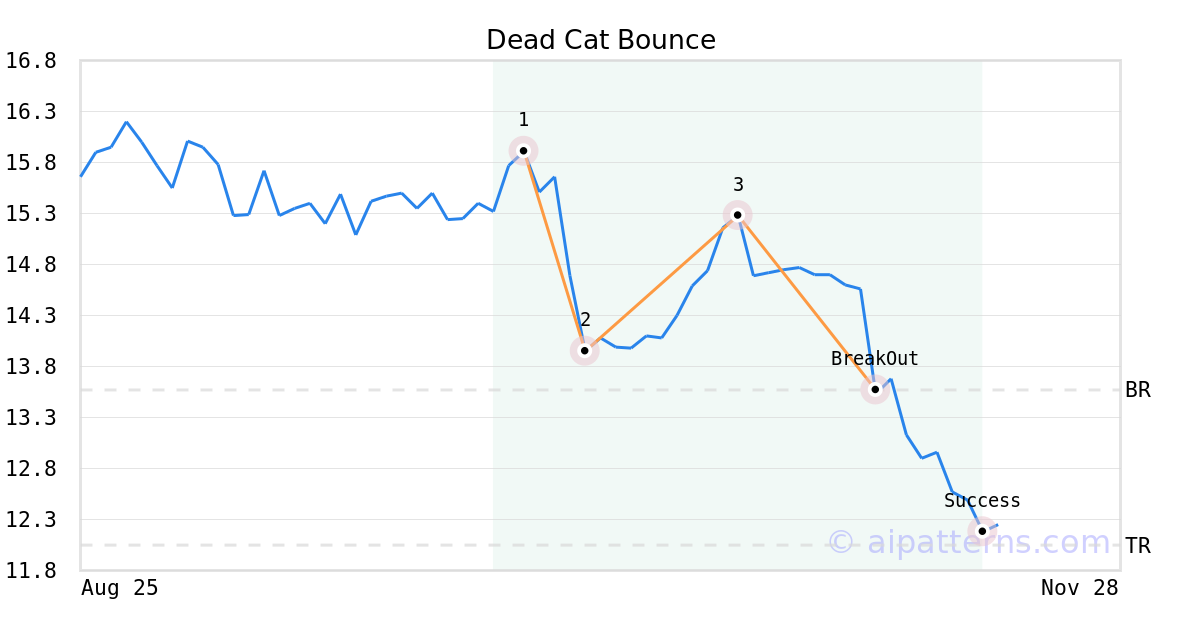Screen dimensions: 1200x630
Task: Select the point 3 bounce marker
Action: pyautogui.click(x=737, y=215)
